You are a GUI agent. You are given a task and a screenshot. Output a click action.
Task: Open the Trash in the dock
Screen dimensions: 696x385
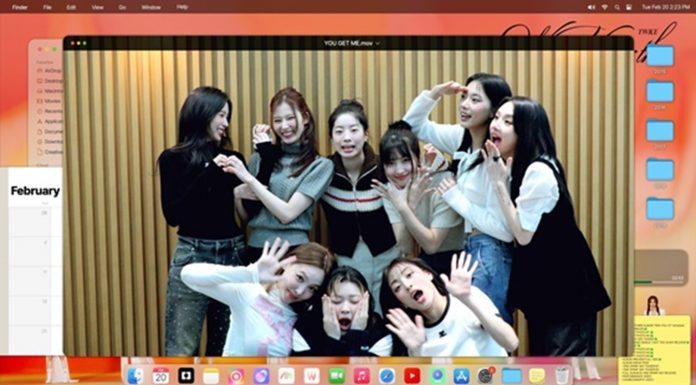pyautogui.click(x=562, y=376)
